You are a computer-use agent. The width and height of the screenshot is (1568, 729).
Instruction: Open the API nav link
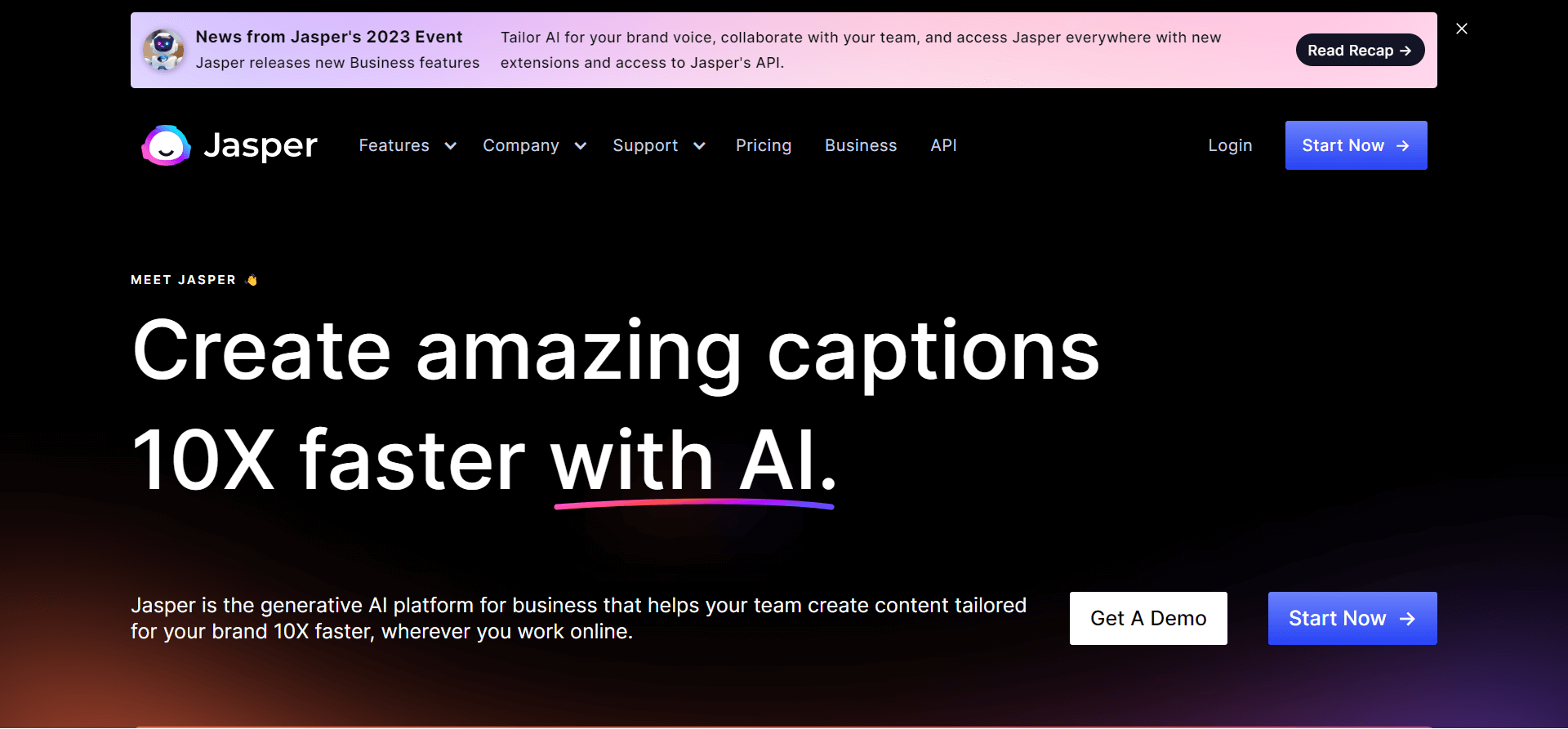(x=943, y=145)
